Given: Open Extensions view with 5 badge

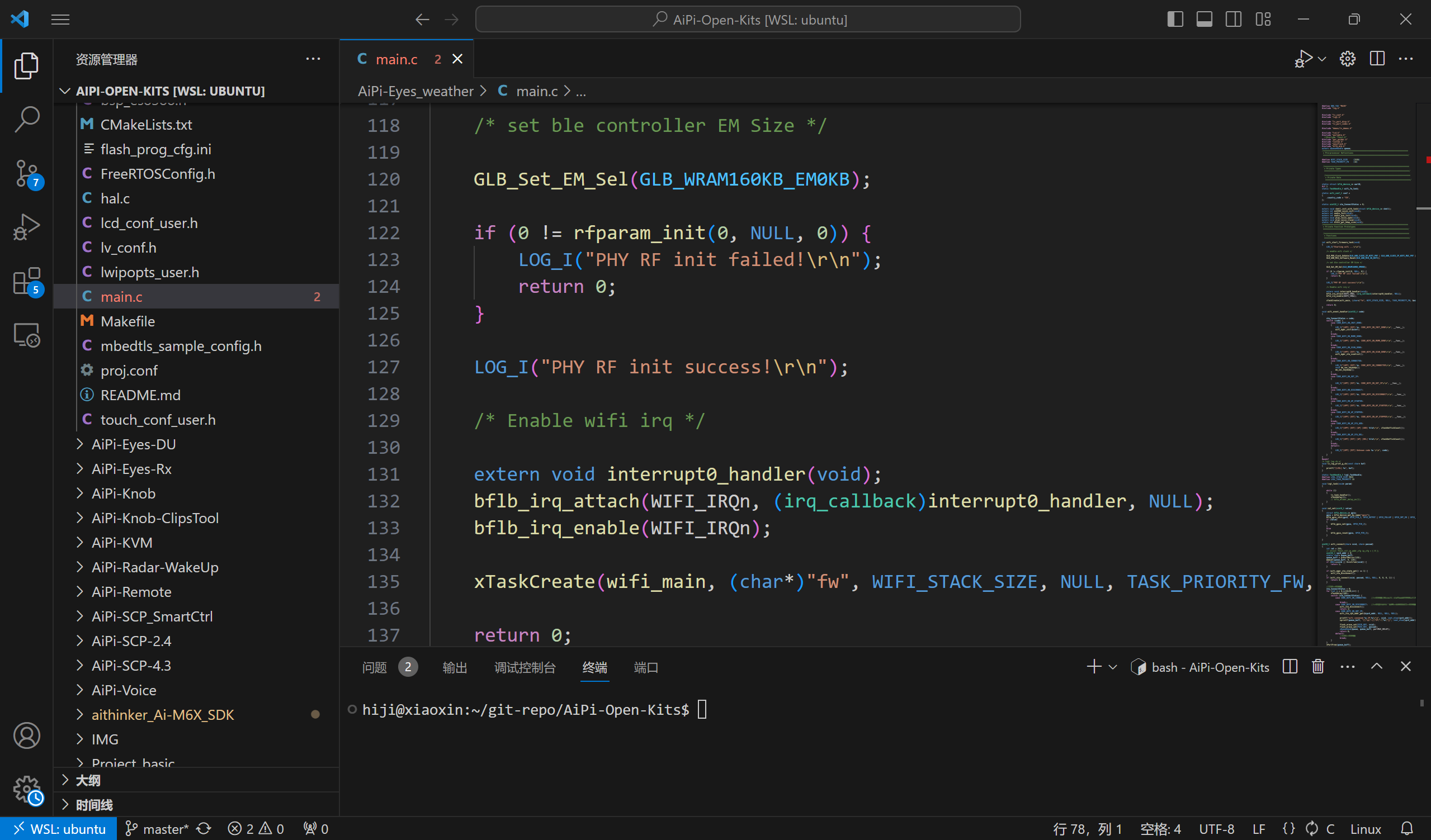Looking at the screenshot, I should pos(26,281).
